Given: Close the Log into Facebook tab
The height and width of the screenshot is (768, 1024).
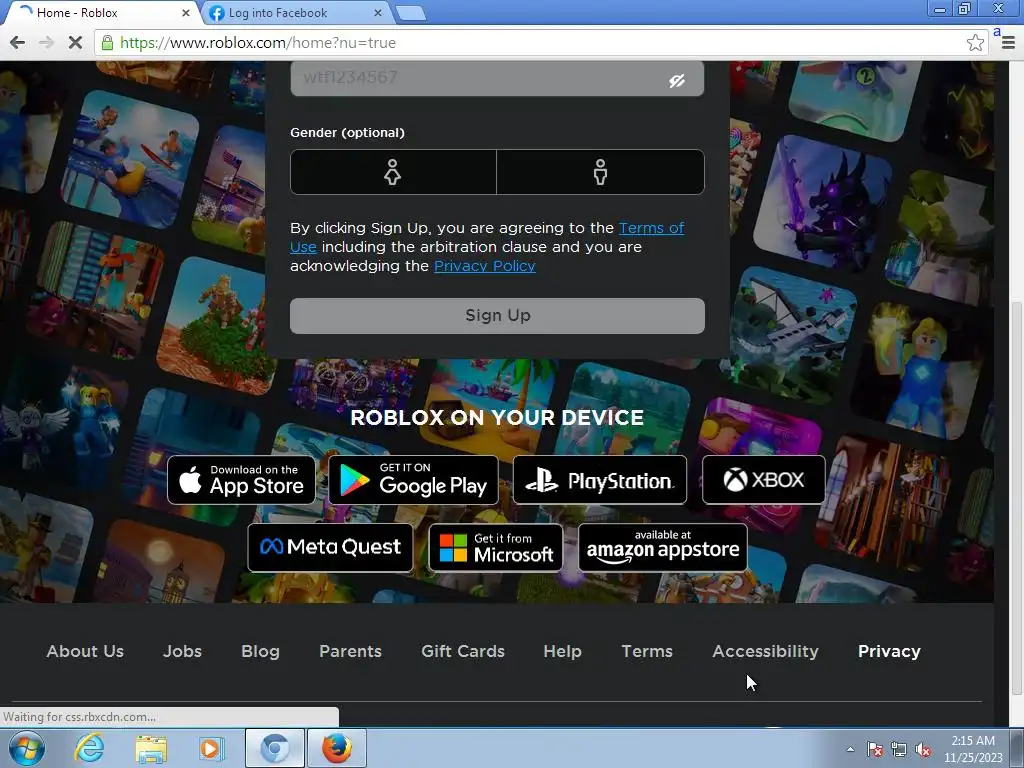Looking at the screenshot, I should click(377, 13).
